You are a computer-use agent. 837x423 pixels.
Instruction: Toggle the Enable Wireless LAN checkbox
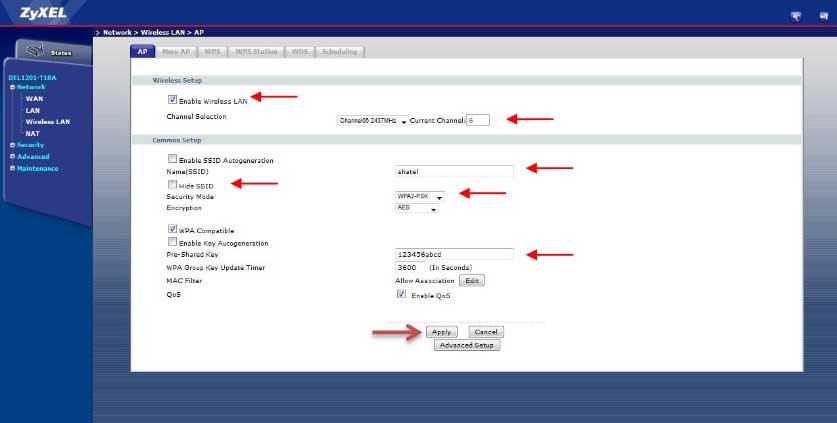point(173,100)
